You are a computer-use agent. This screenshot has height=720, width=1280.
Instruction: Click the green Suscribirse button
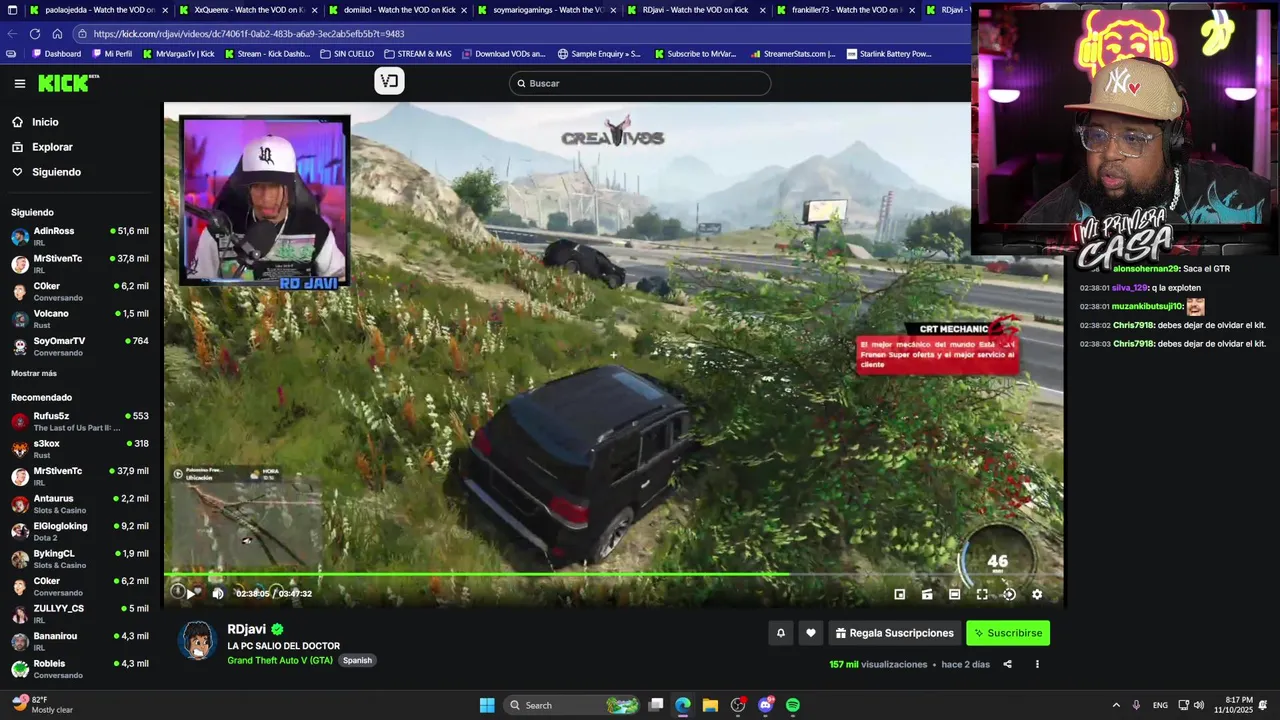(x=1008, y=633)
